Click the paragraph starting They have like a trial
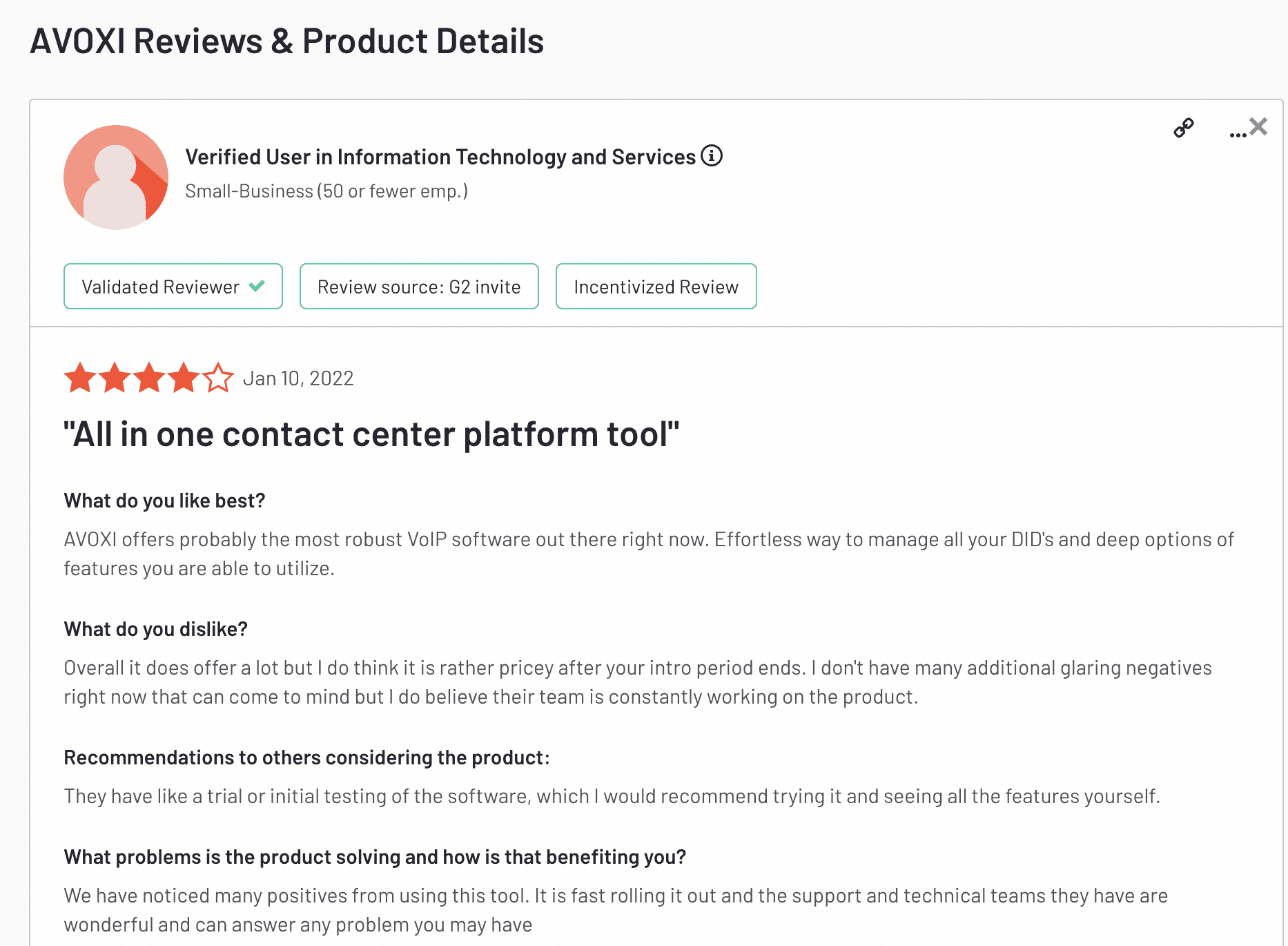 click(612, 796)
